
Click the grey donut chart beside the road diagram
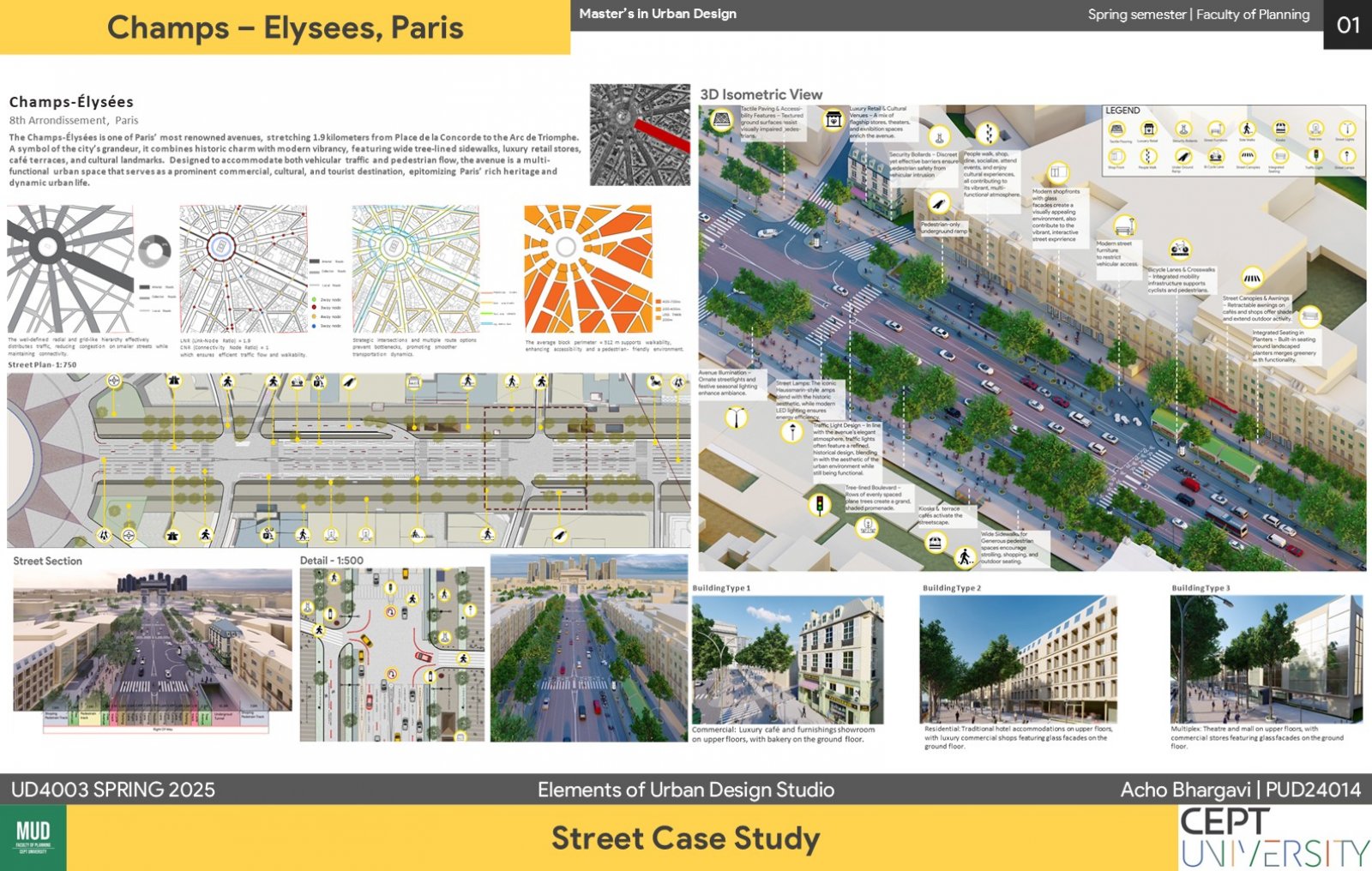point(155,251)
